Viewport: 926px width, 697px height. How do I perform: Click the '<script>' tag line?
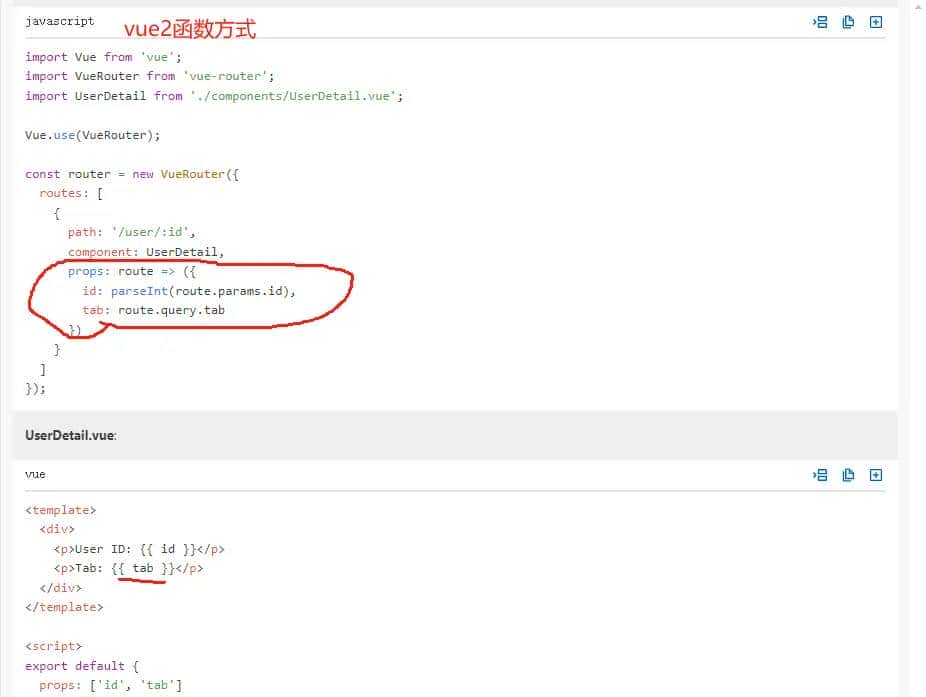(x=53, y=646)
